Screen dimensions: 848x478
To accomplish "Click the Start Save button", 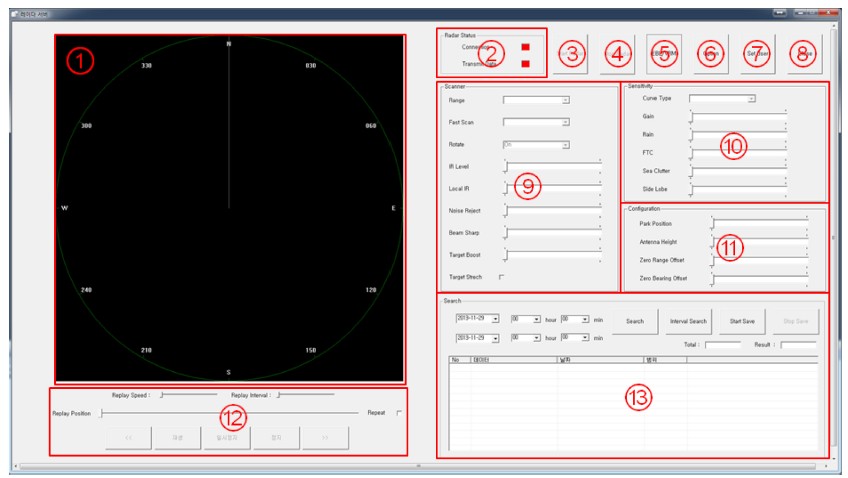I will [x=742, y=322].
